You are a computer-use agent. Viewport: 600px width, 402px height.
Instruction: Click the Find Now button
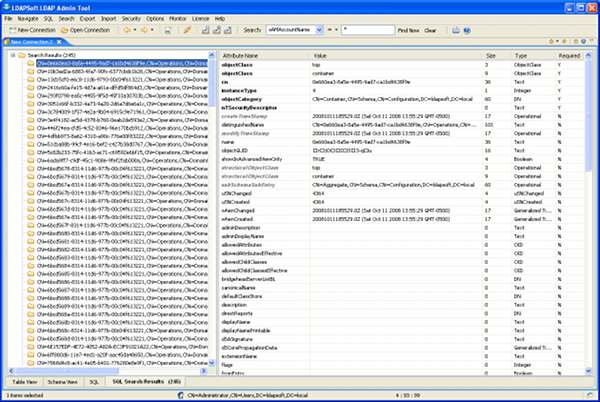[x=408, y=30]
